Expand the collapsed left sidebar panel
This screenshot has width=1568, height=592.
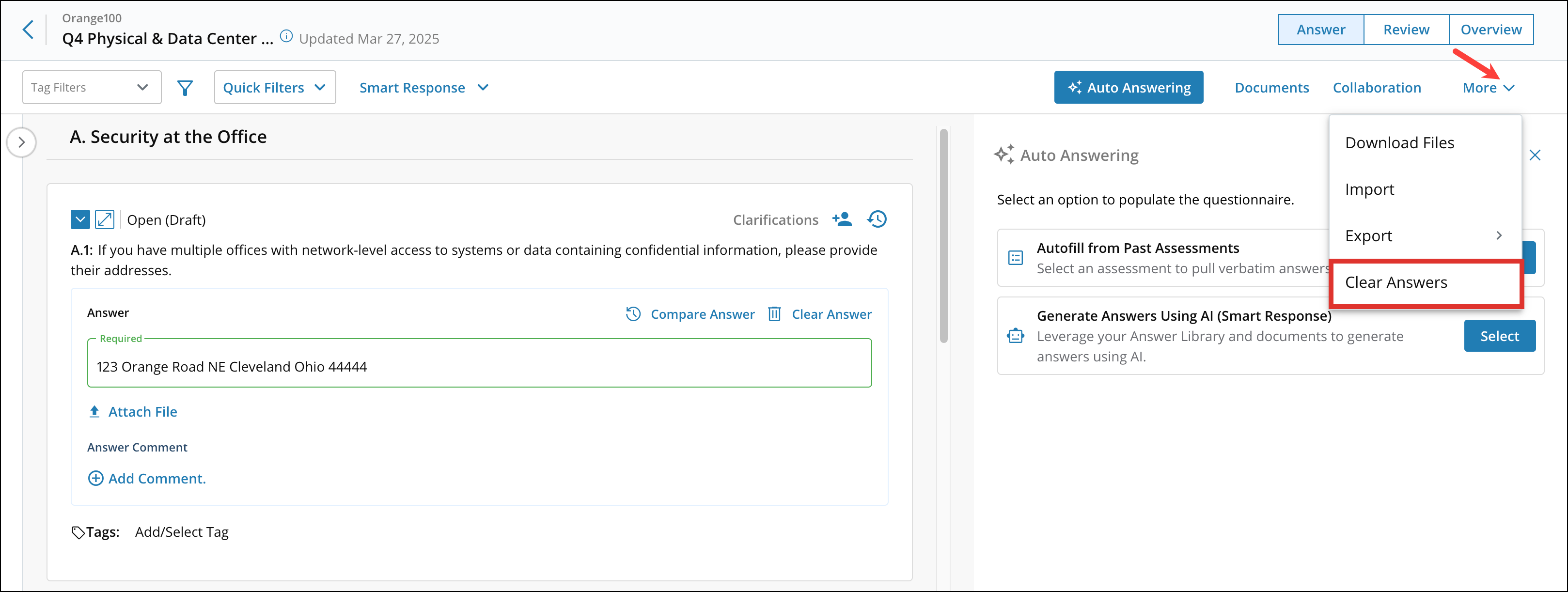[x=21, y=142]
